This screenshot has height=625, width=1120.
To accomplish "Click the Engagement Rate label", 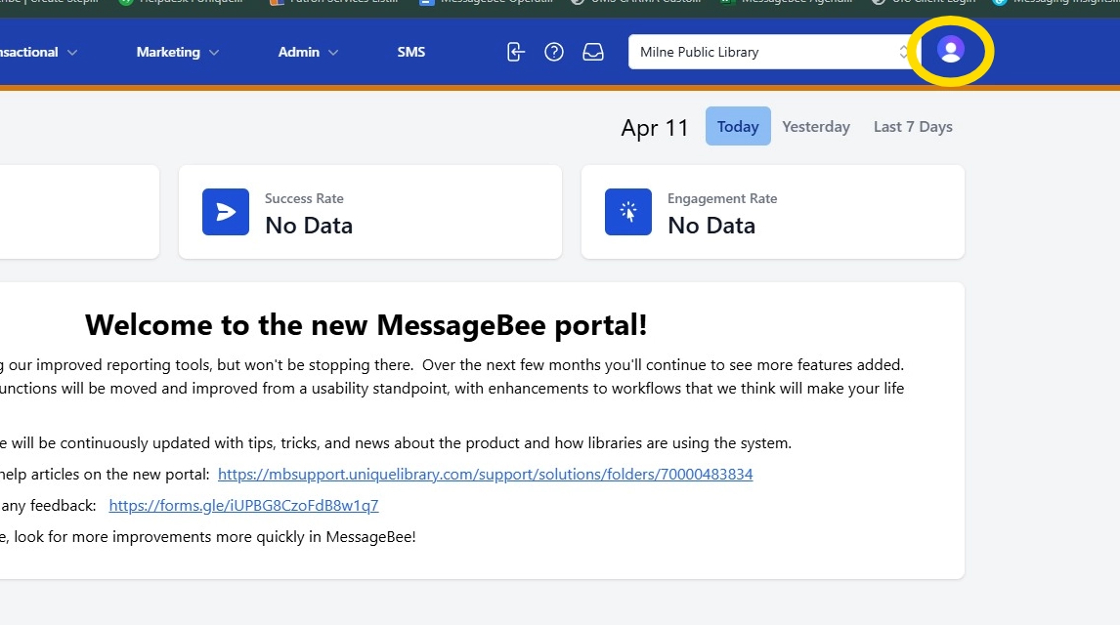I will pyautogui.click(x=722, y=199).
